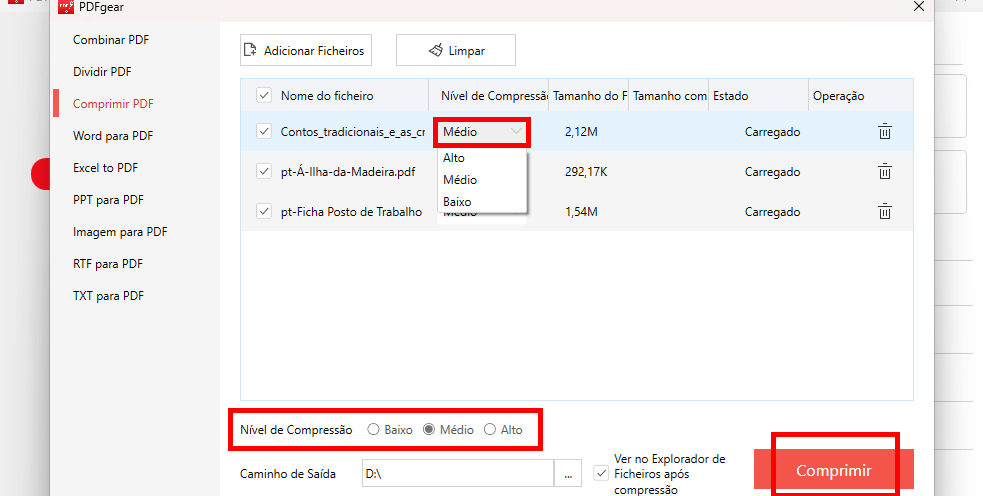Open RTF para PDF in the sidebar

[x=108, y=263]
